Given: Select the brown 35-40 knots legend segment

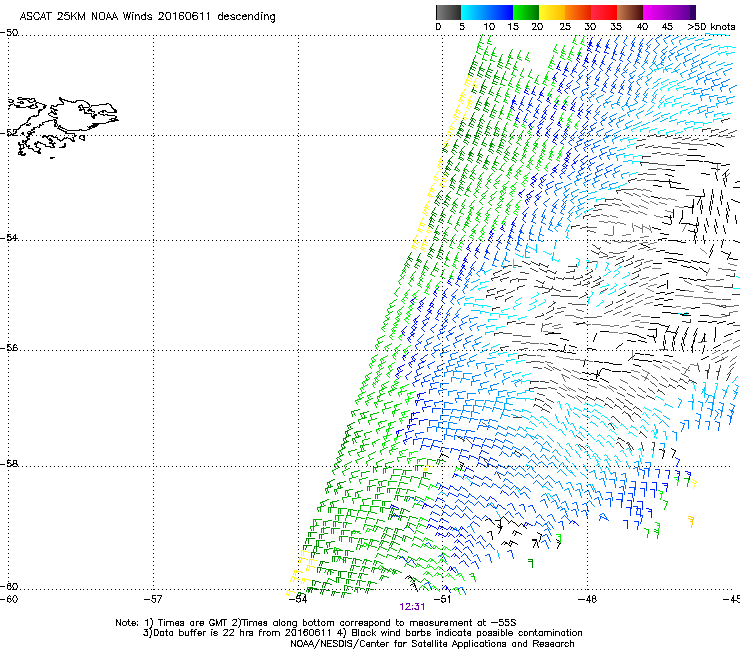Looking at the screenshot, I should 630,12.
